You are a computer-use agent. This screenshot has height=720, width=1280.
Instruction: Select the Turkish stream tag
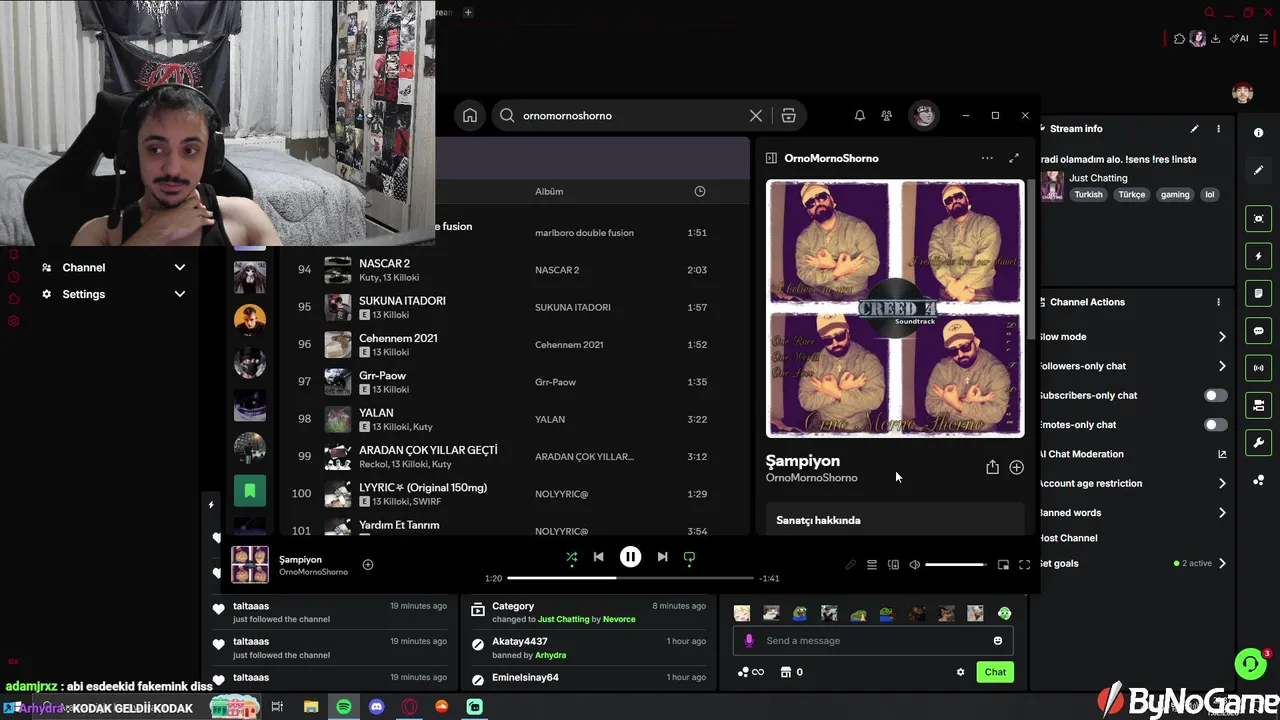(1088, 195)
